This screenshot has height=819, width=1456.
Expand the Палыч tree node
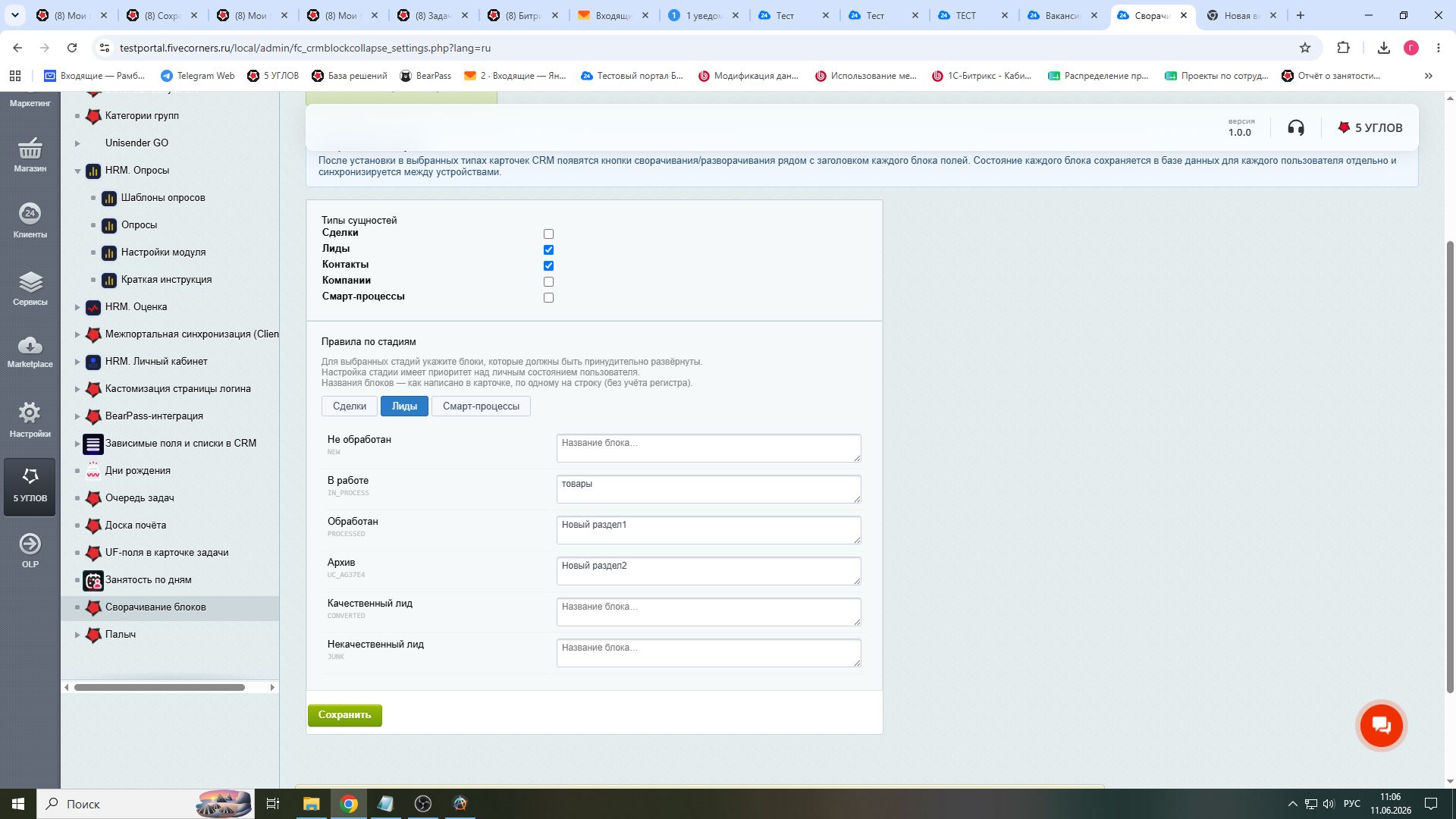(77, 635)
